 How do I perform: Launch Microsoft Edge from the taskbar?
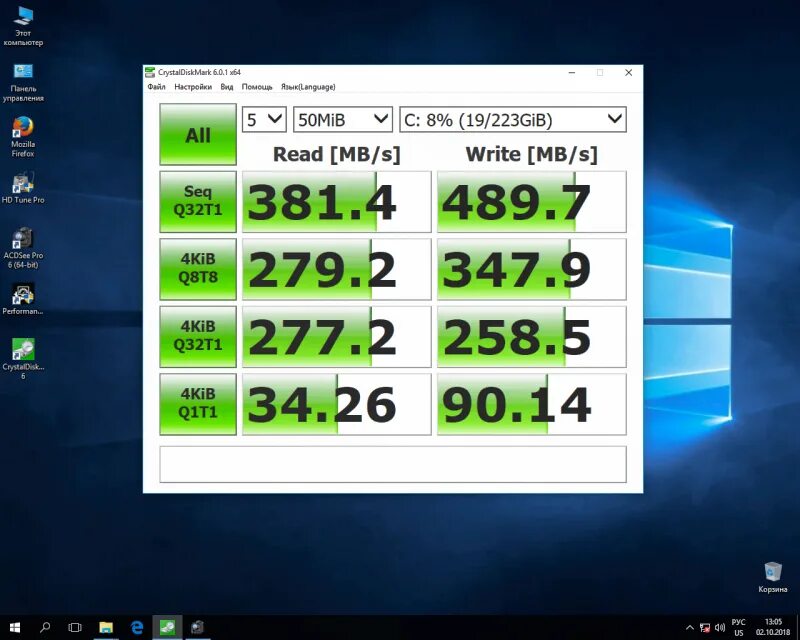pos(137,627)
